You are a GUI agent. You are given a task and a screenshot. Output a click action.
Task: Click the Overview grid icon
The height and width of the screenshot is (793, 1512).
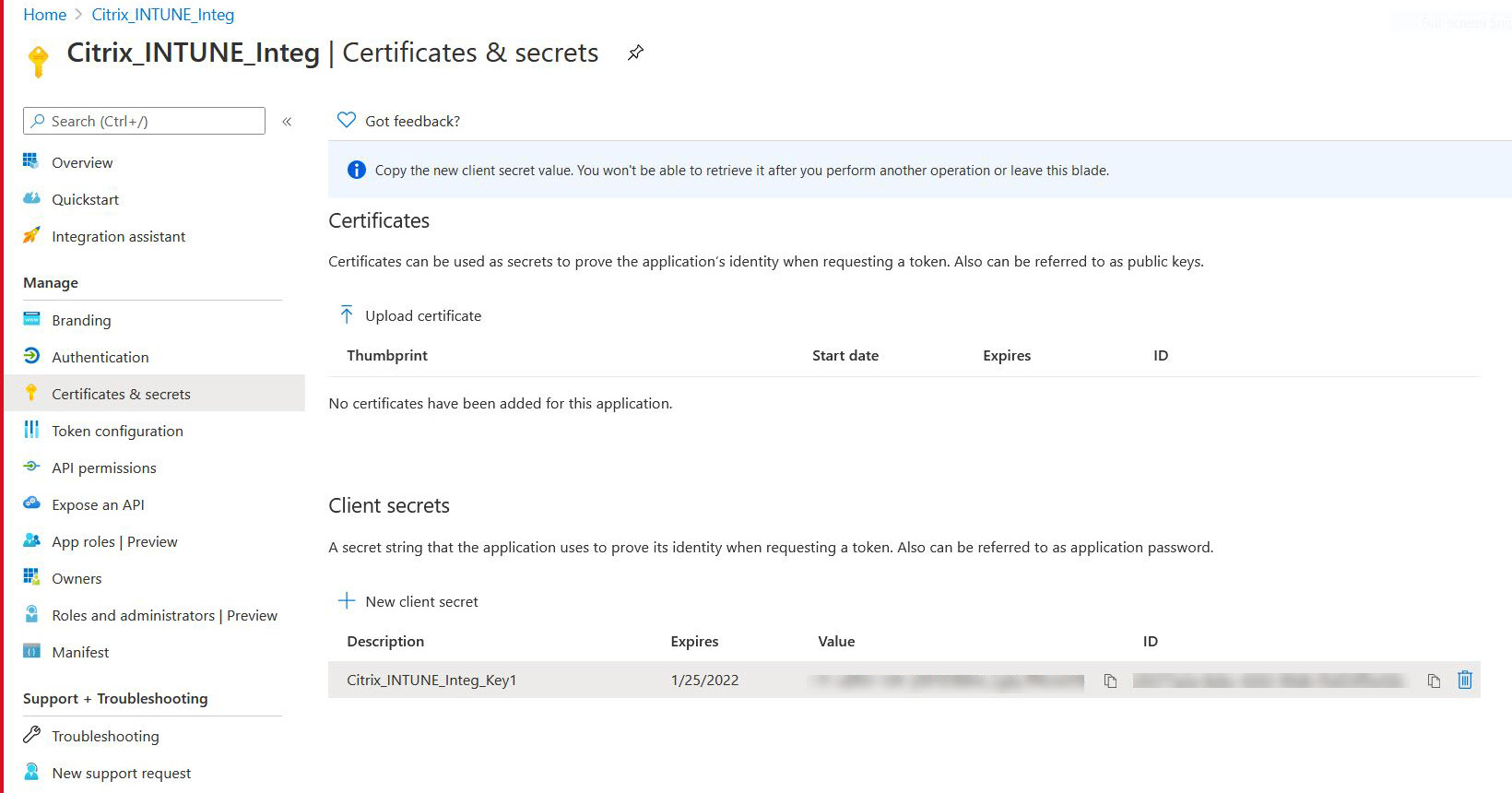31,161
